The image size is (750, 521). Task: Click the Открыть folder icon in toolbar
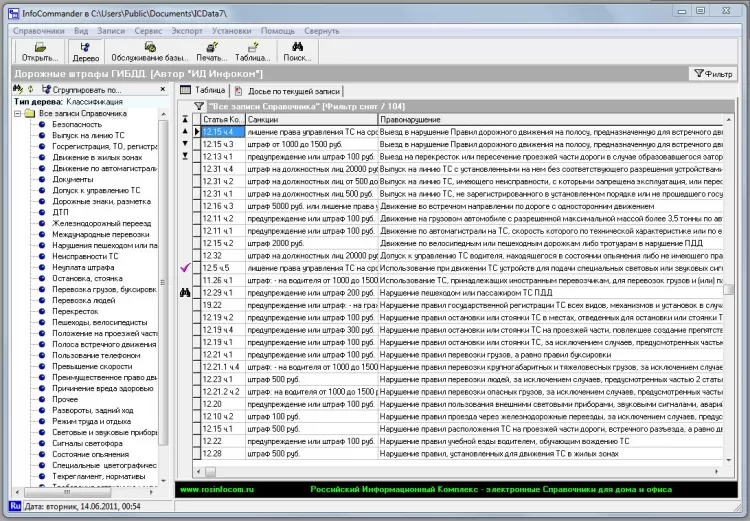[x=40, y=51]
